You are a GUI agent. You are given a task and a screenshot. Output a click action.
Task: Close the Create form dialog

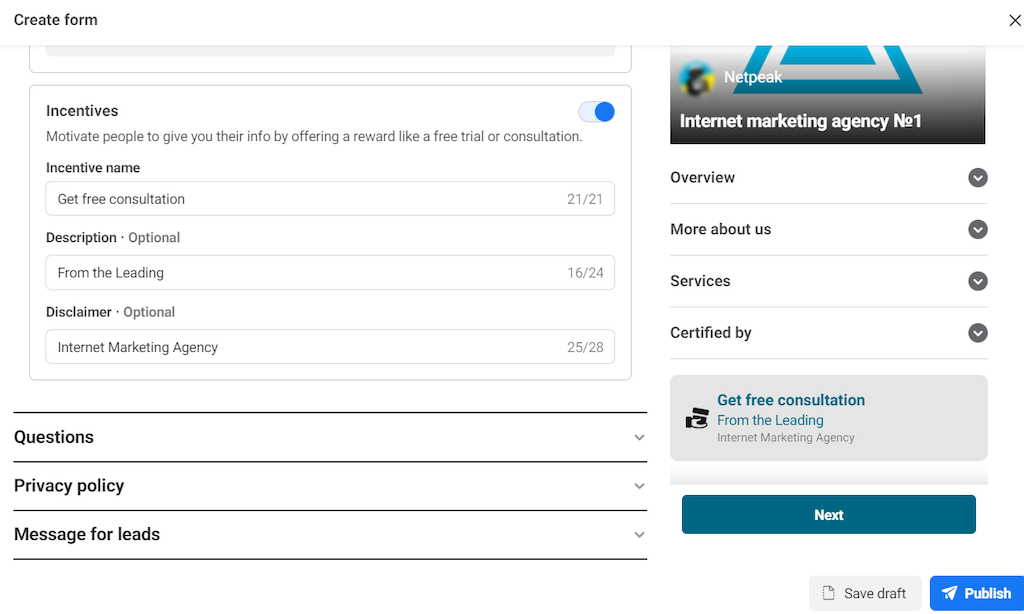point(1014,20)
